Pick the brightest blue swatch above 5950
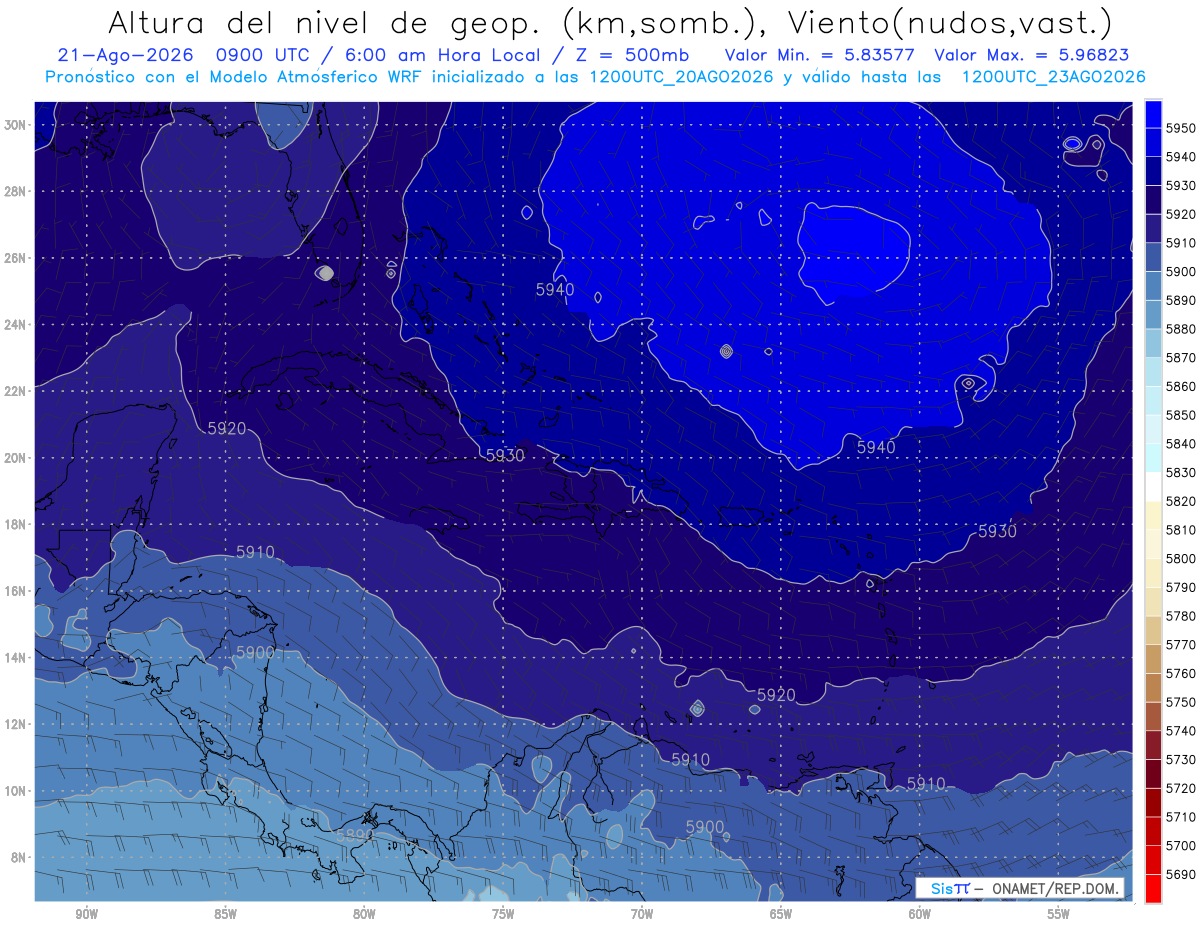 [1152, 114]
